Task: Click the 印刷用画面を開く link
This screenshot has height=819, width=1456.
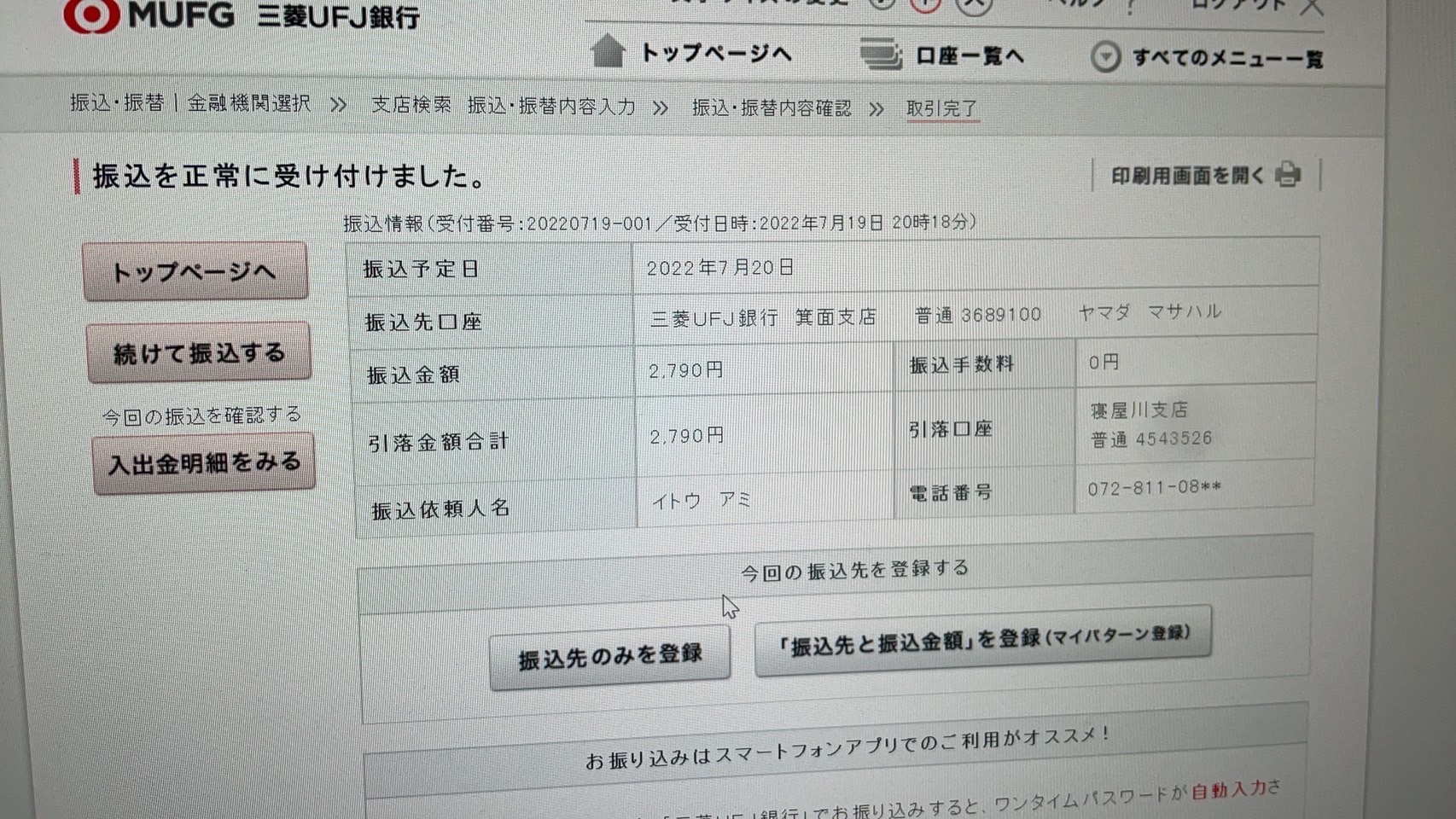Action: click(1187, 176)
